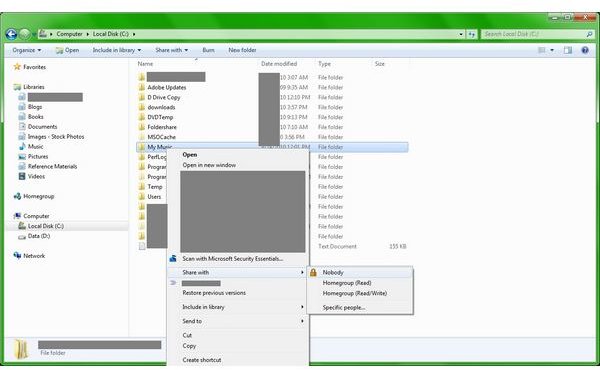600x370 pixels.
Task: Click the Back navigation arrow button
Action: tap(11, 34)
